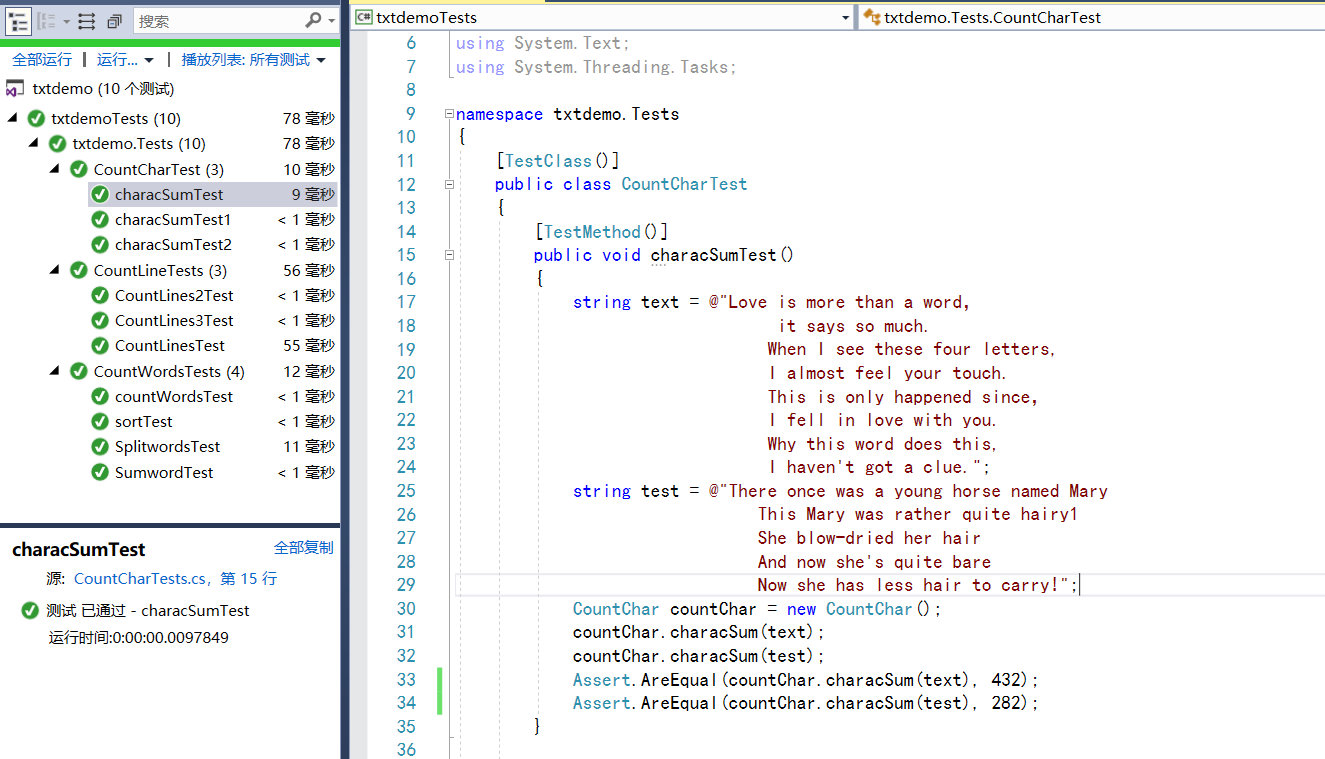Image resolution: width=1325 pixels, height=759 pixels.
Task: Open the search filter dropdown arrow
Action: (331, 21)
